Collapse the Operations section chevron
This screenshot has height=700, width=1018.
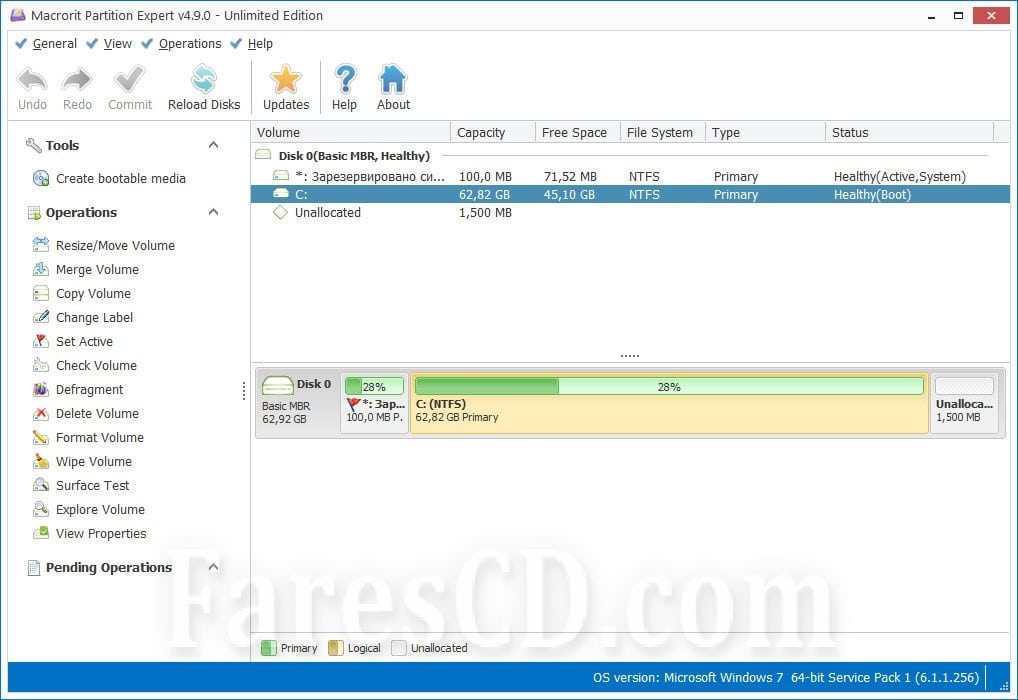pyautogui.click(x=213, y=212)
